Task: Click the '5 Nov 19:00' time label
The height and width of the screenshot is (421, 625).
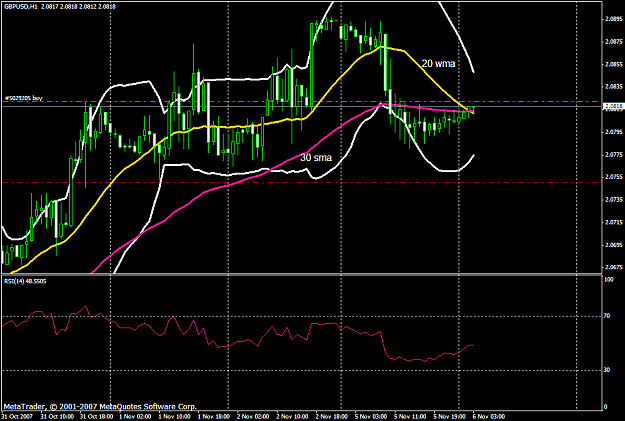Action: [450, 417]
